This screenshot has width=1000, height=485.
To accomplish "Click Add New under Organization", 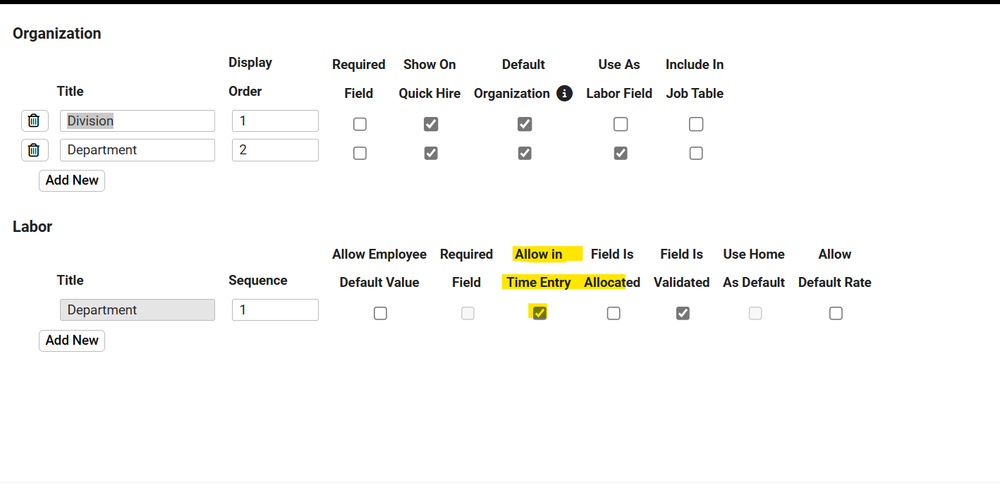I will pos(72,180).
